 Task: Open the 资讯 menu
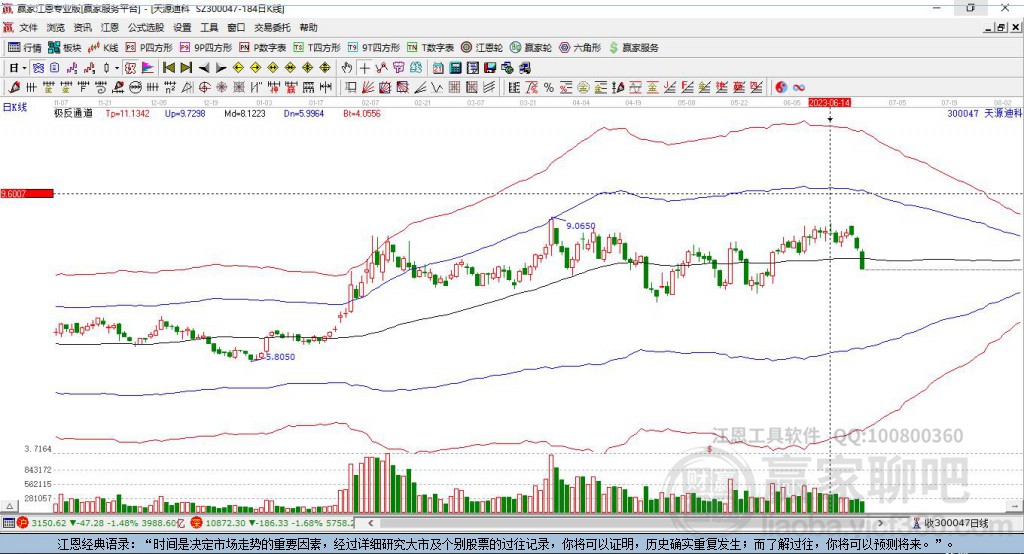[82, 27]
